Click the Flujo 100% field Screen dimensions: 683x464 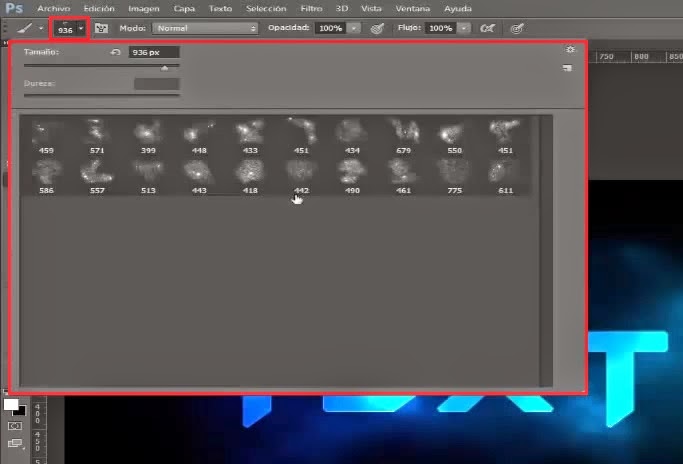(441, 28)
